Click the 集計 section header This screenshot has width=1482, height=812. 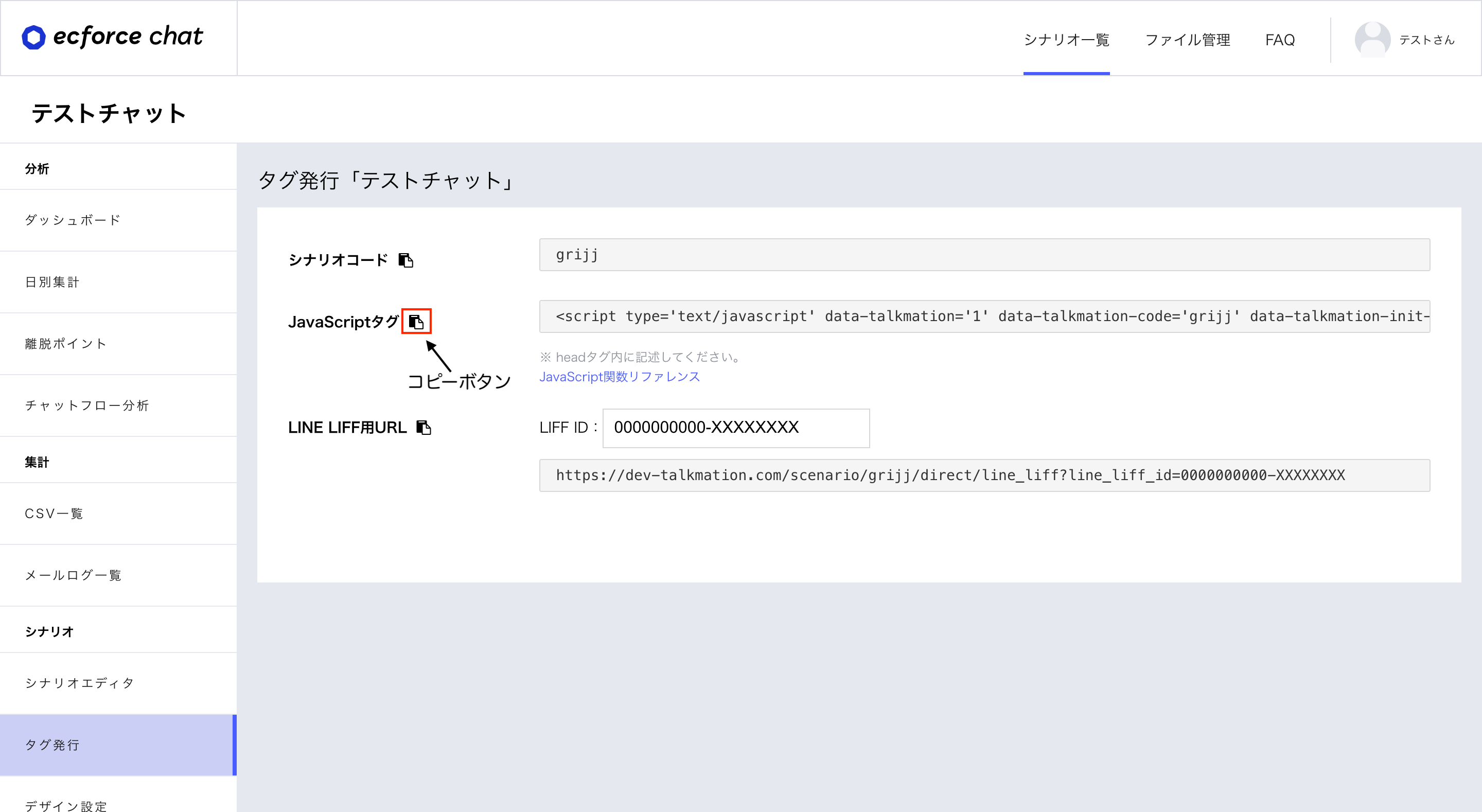click(37, 462)
